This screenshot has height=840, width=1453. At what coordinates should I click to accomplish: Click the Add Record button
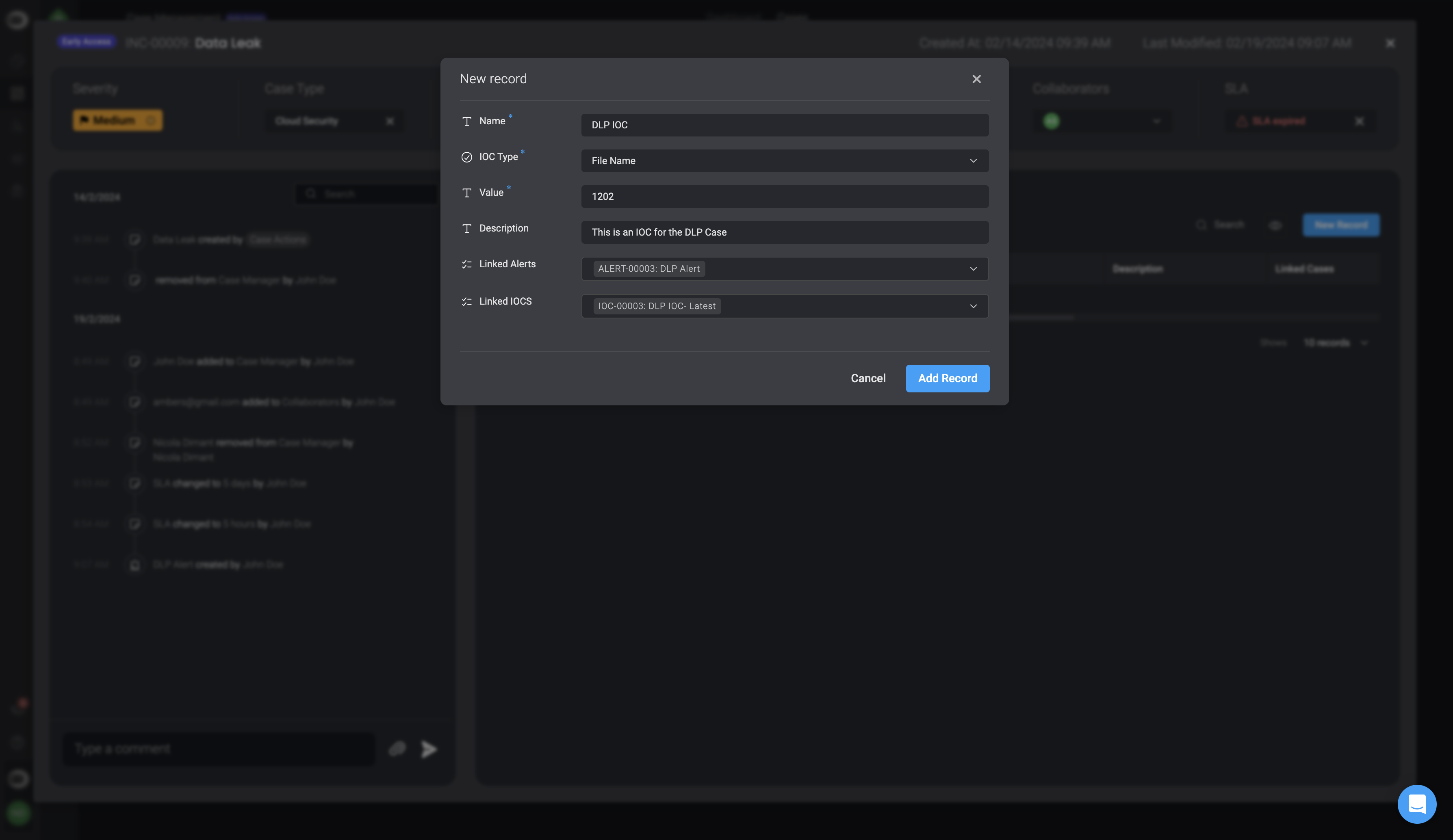[x=947, y=378]
